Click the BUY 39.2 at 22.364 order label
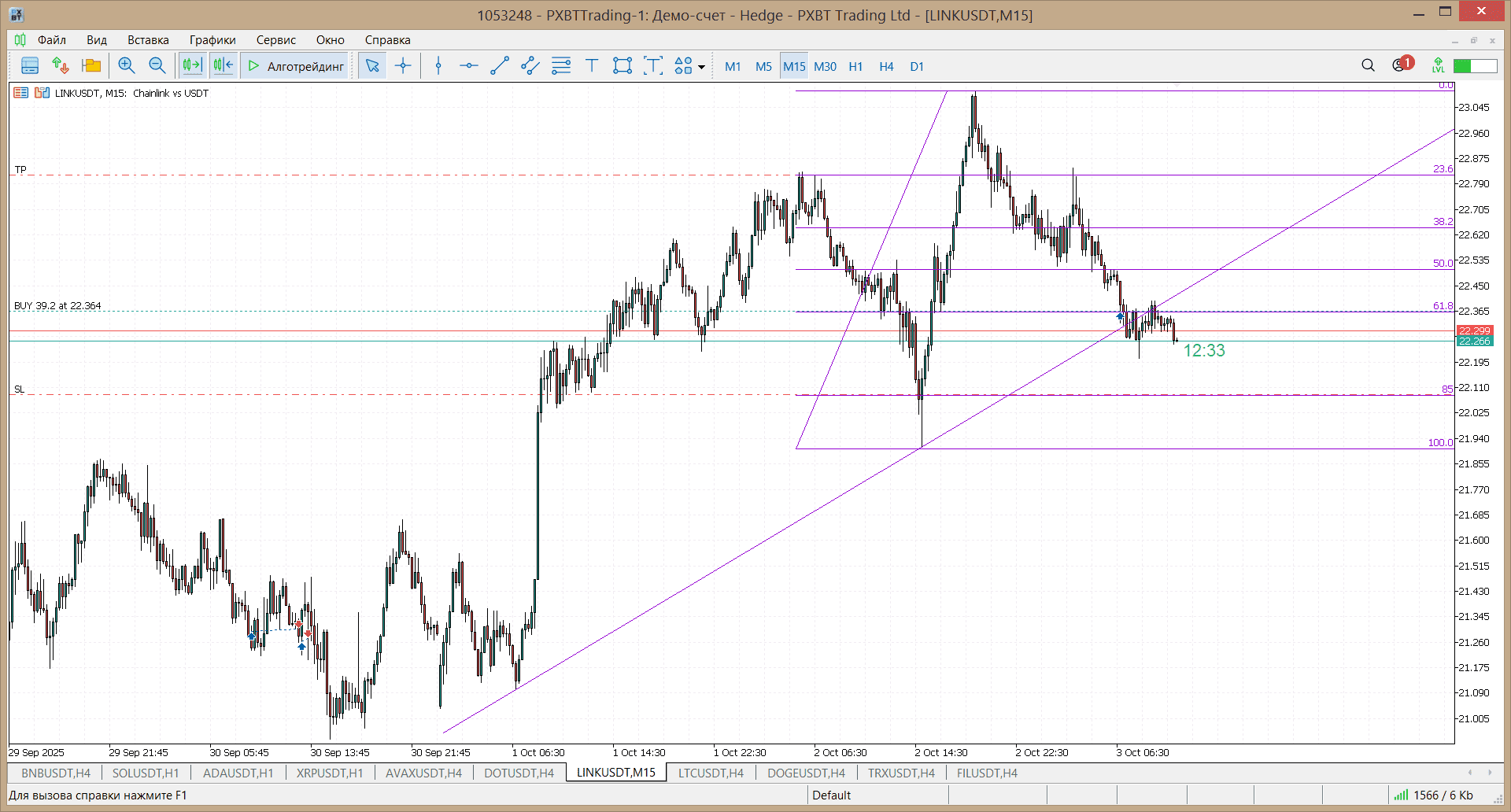This screenshot has width=1511, height=812. pos(57,306)
